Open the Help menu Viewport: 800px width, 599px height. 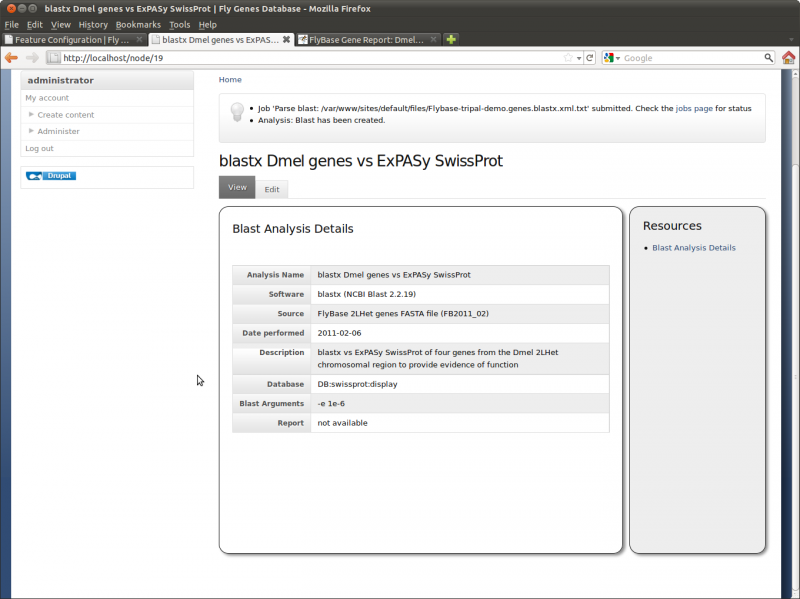coord(208,24)
